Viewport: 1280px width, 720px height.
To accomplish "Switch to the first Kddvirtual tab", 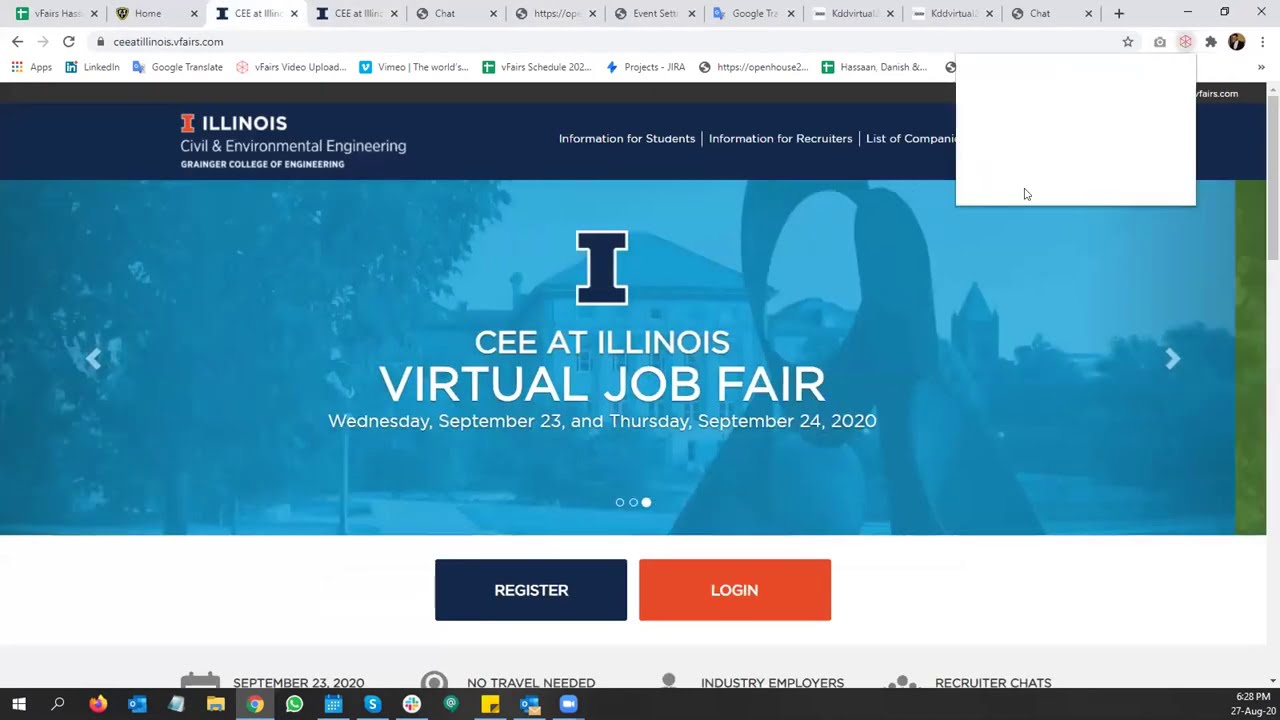I will [851, 13].
